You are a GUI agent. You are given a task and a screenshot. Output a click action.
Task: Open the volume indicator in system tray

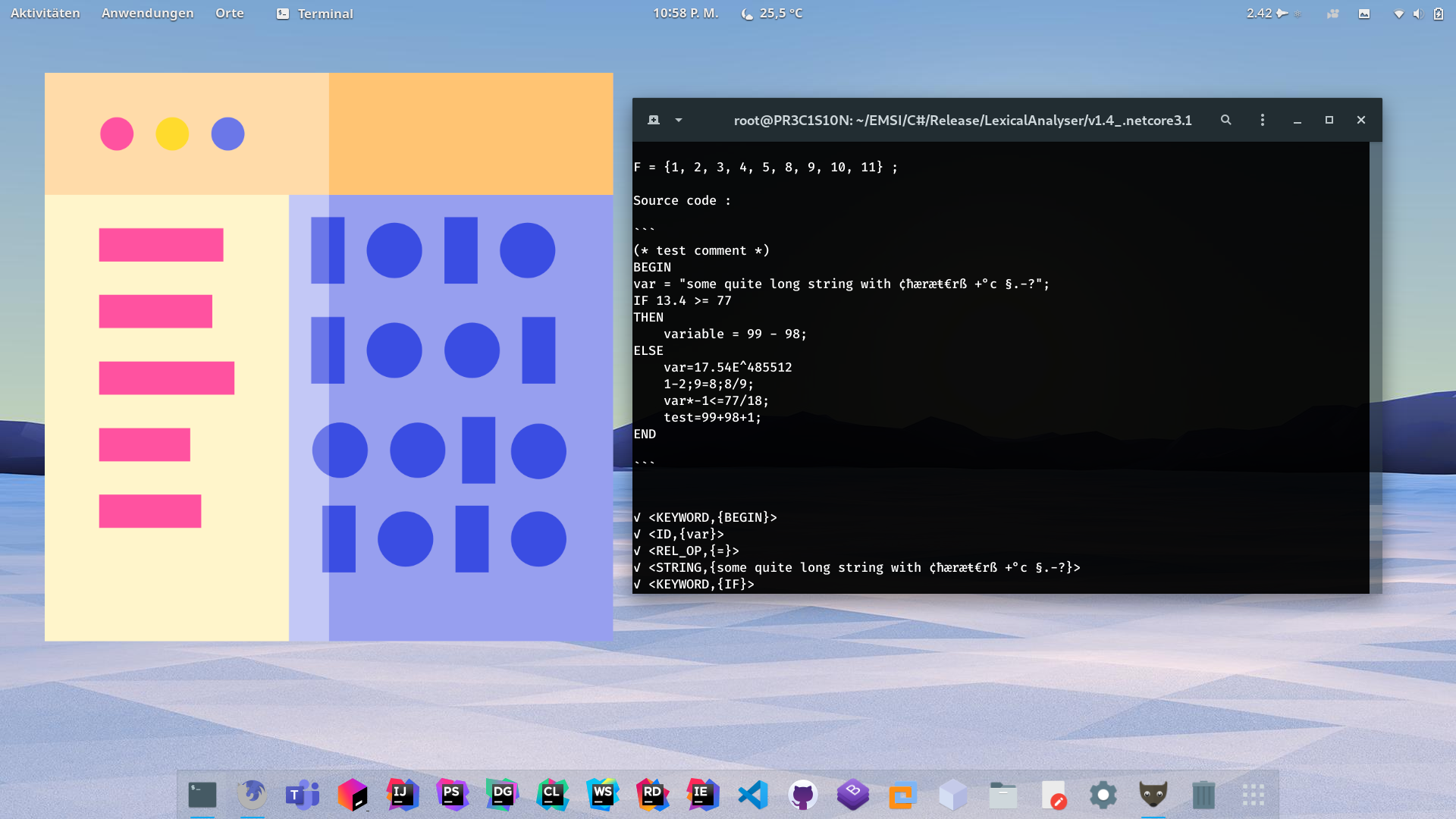1417,14
